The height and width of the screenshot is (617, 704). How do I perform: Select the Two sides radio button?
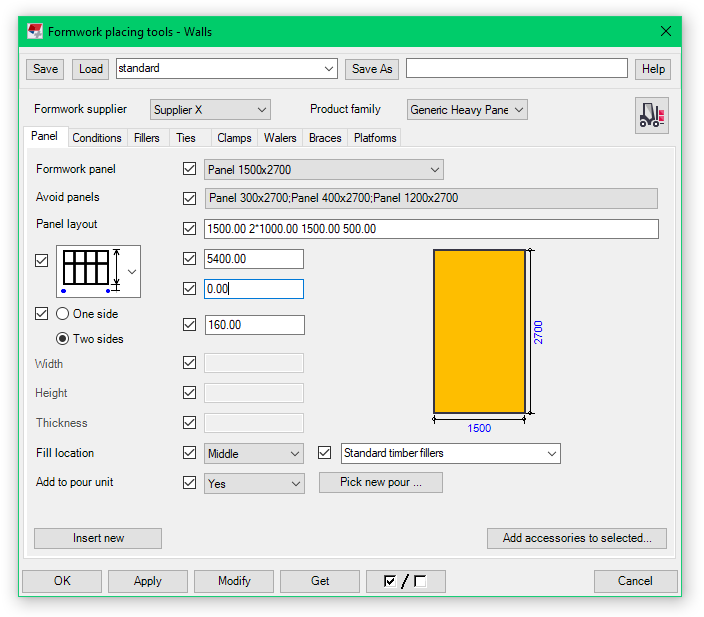(x=63, y=339)
